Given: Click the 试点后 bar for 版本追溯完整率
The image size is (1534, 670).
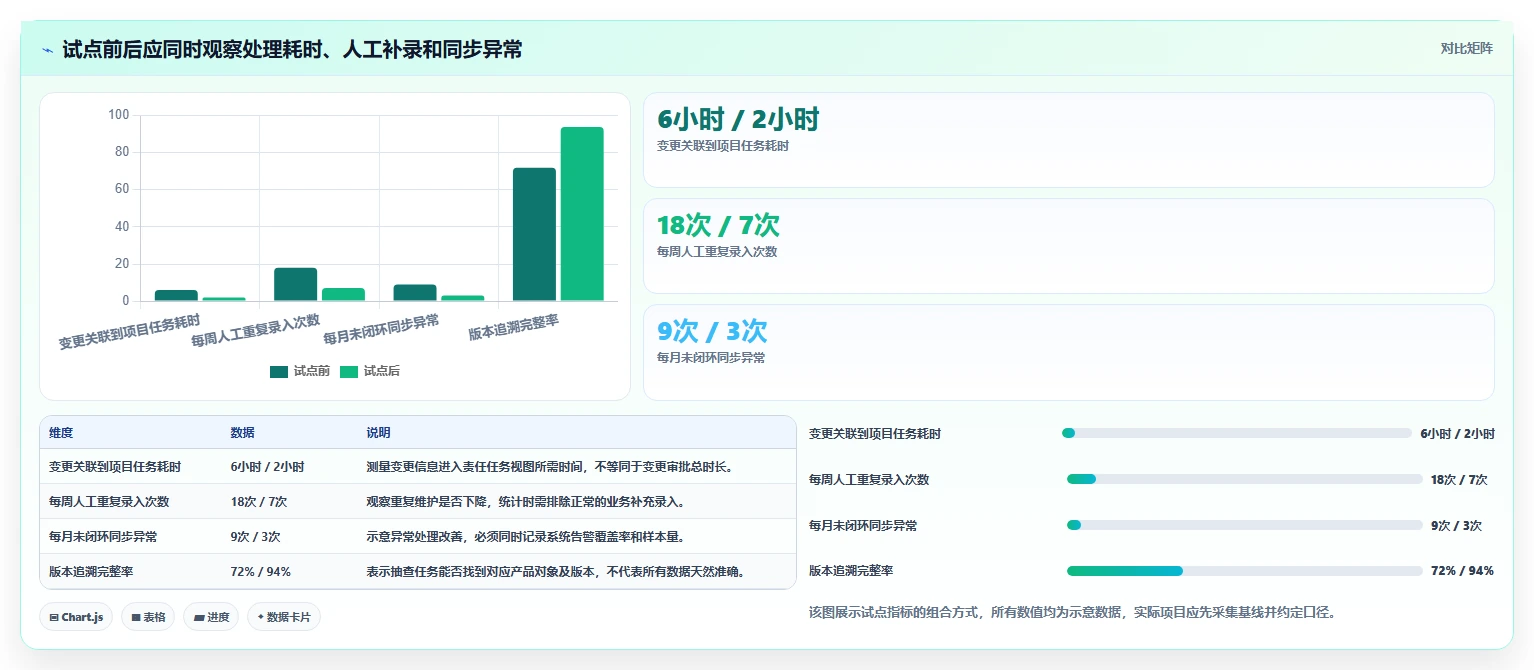Looking at the screenshot, I should (x=582, y=214).
